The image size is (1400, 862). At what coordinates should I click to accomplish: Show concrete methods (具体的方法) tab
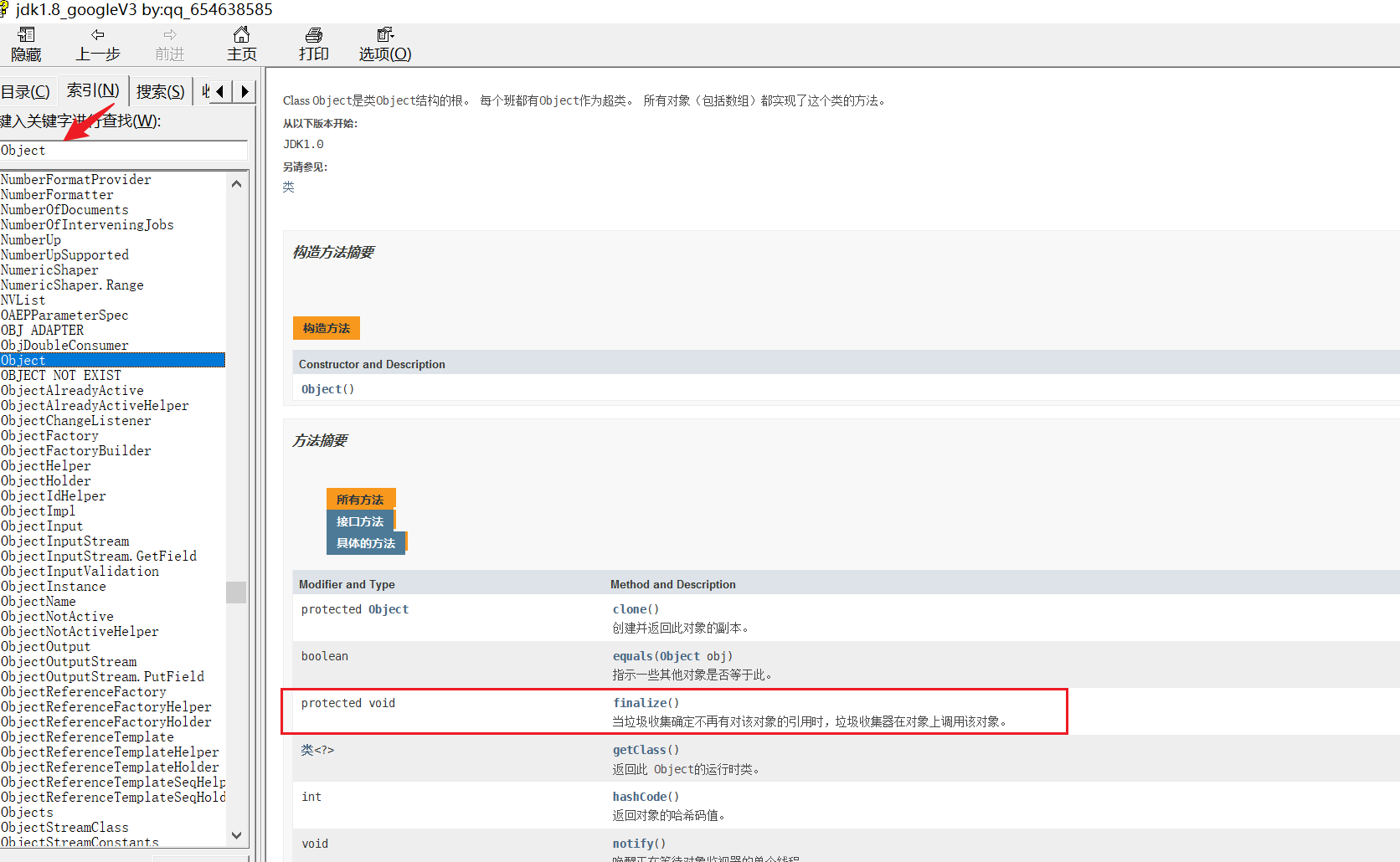(x=366, y=543)
